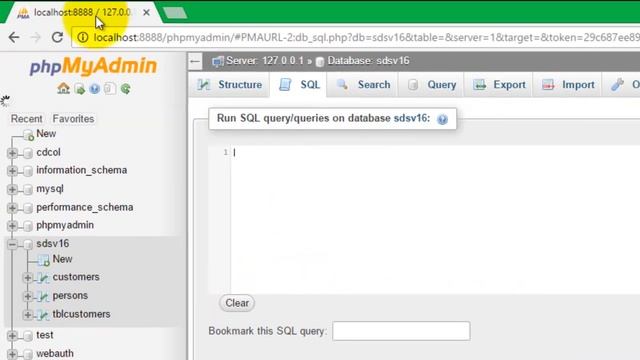Image resolution: width=640 pixels, height=360 pixels.
Task: Click the tblcustomers table icon
Action: (x=43, y=315)
